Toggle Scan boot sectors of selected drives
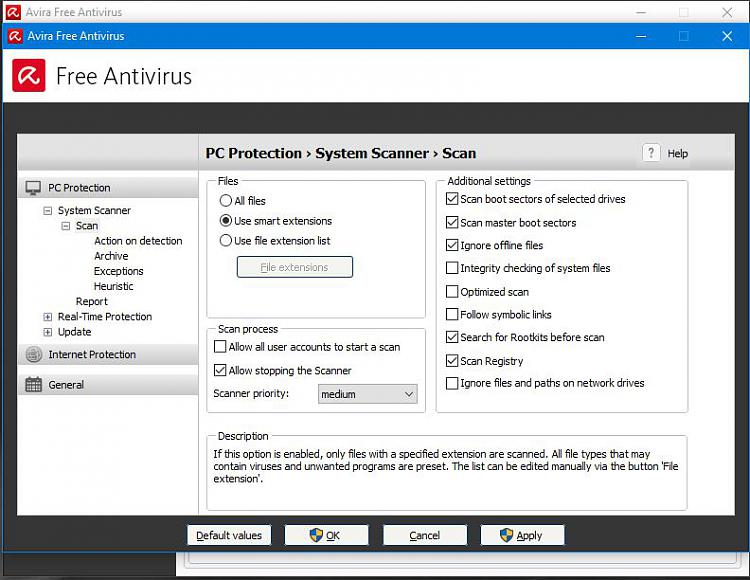 pyautogui.click(x=452, y=198)
